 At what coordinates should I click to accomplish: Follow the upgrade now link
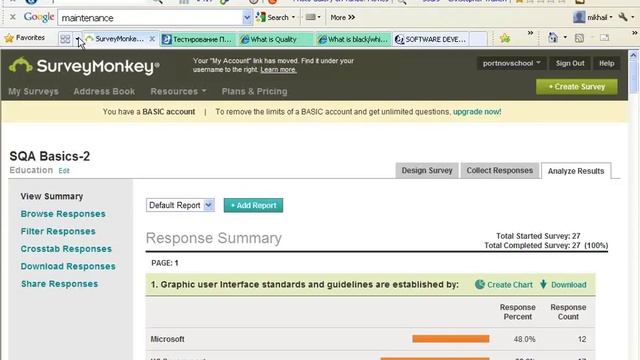click(477, 112)
